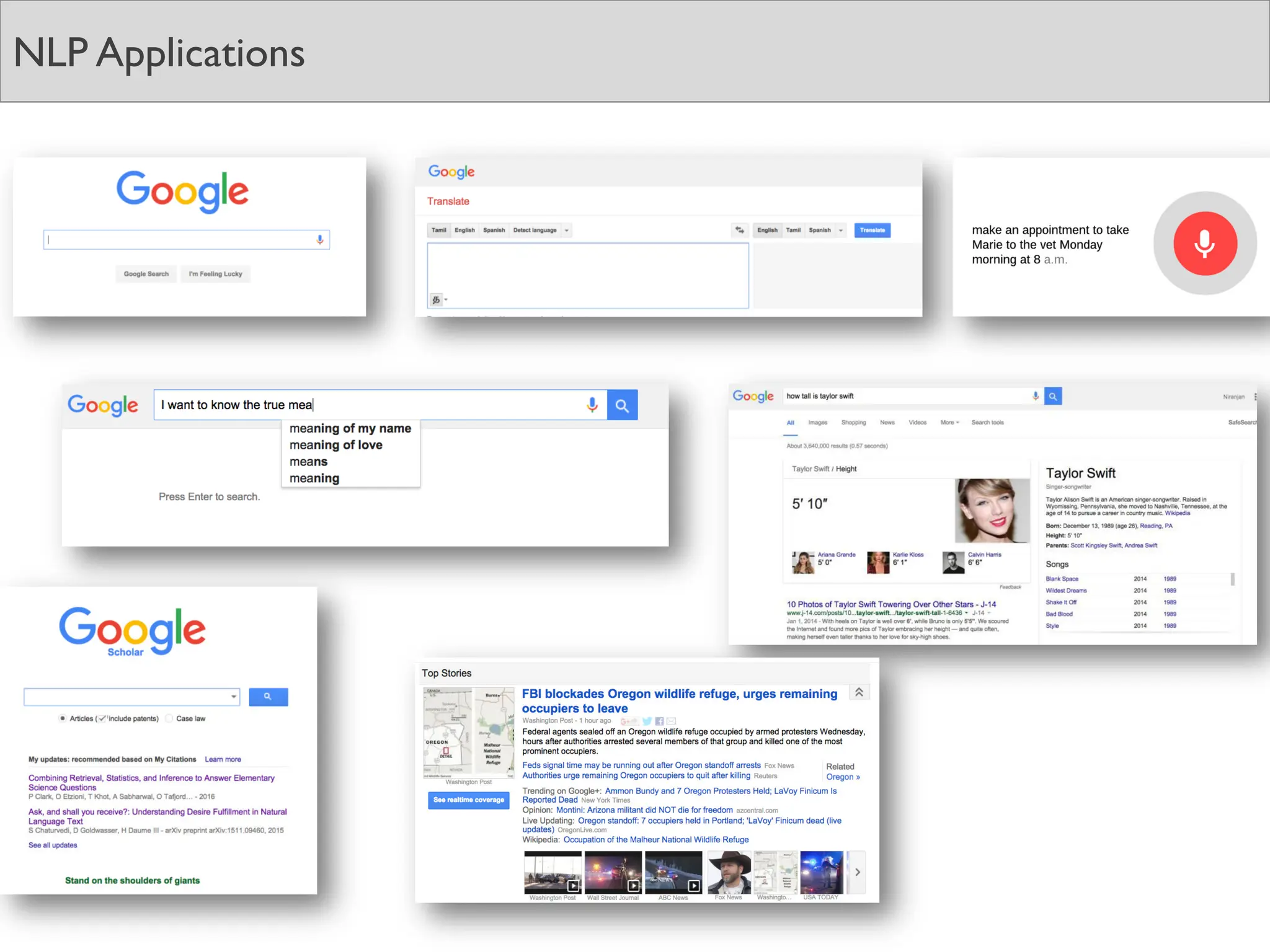Play the ABC News video thumbnail
The height and width of the screenshot is (952, 1270).
coord(673,873)
